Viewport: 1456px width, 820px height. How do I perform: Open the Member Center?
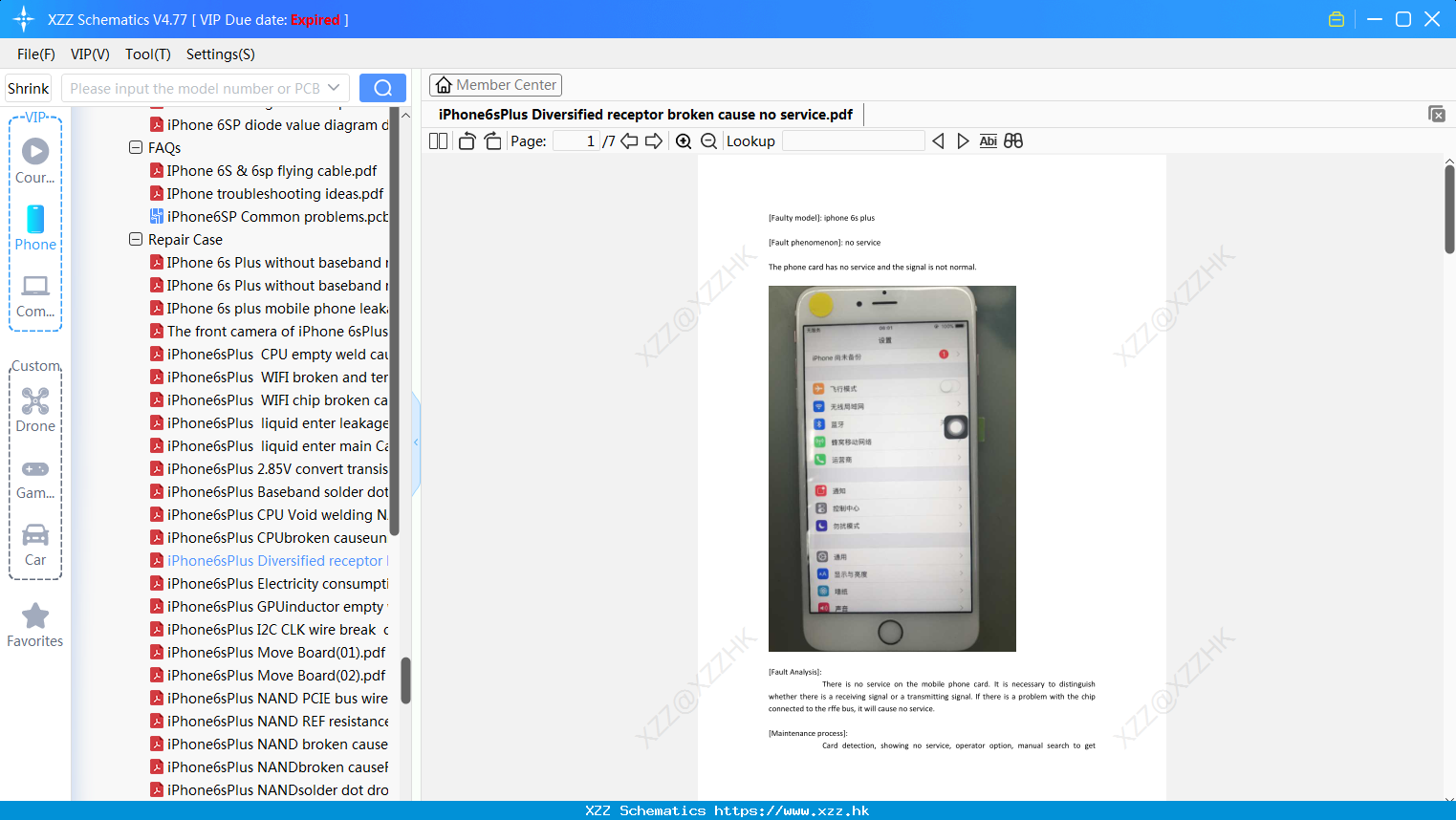coord(495,85)
